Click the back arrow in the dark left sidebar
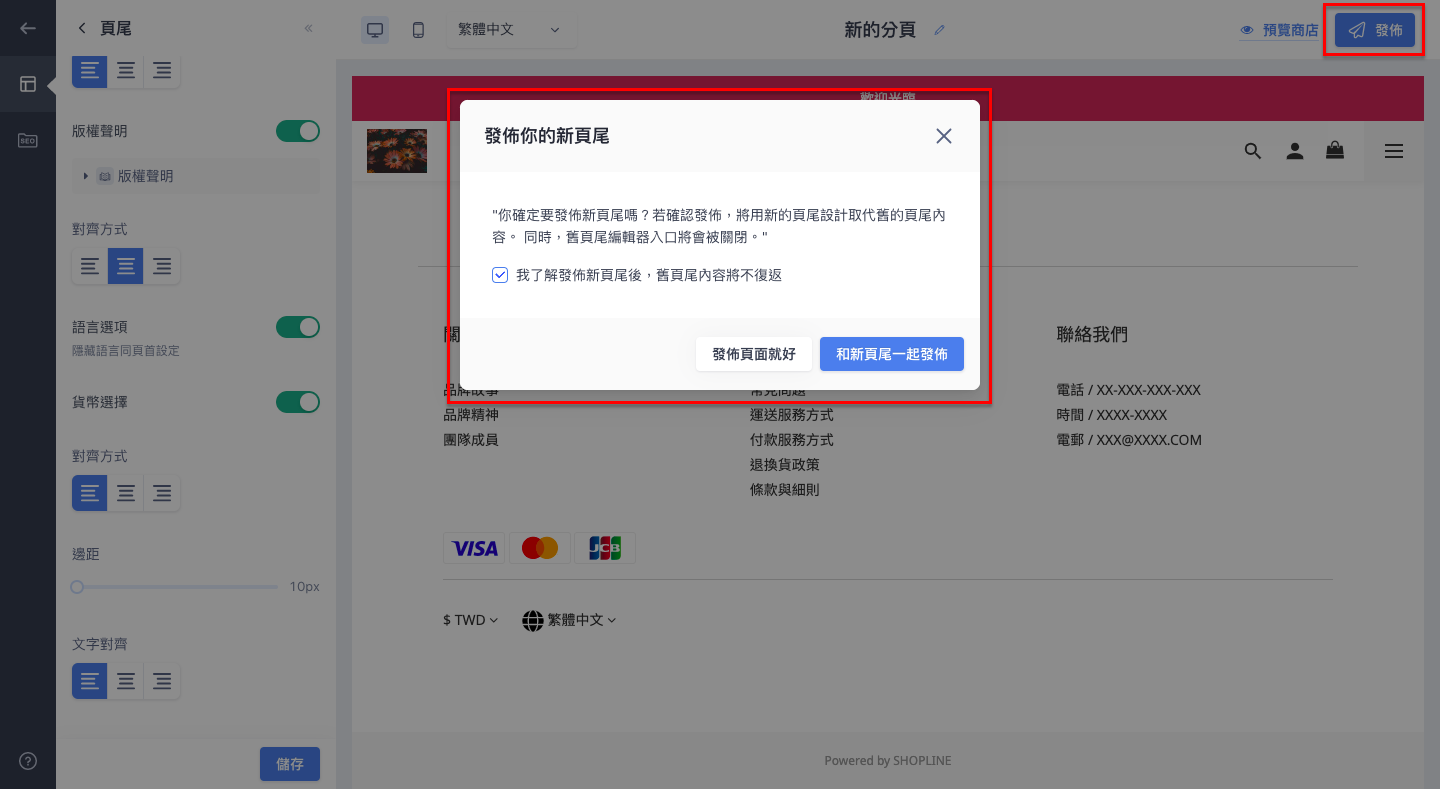Viewport: 1440px width, 789px height. click(x=28, y=28)
